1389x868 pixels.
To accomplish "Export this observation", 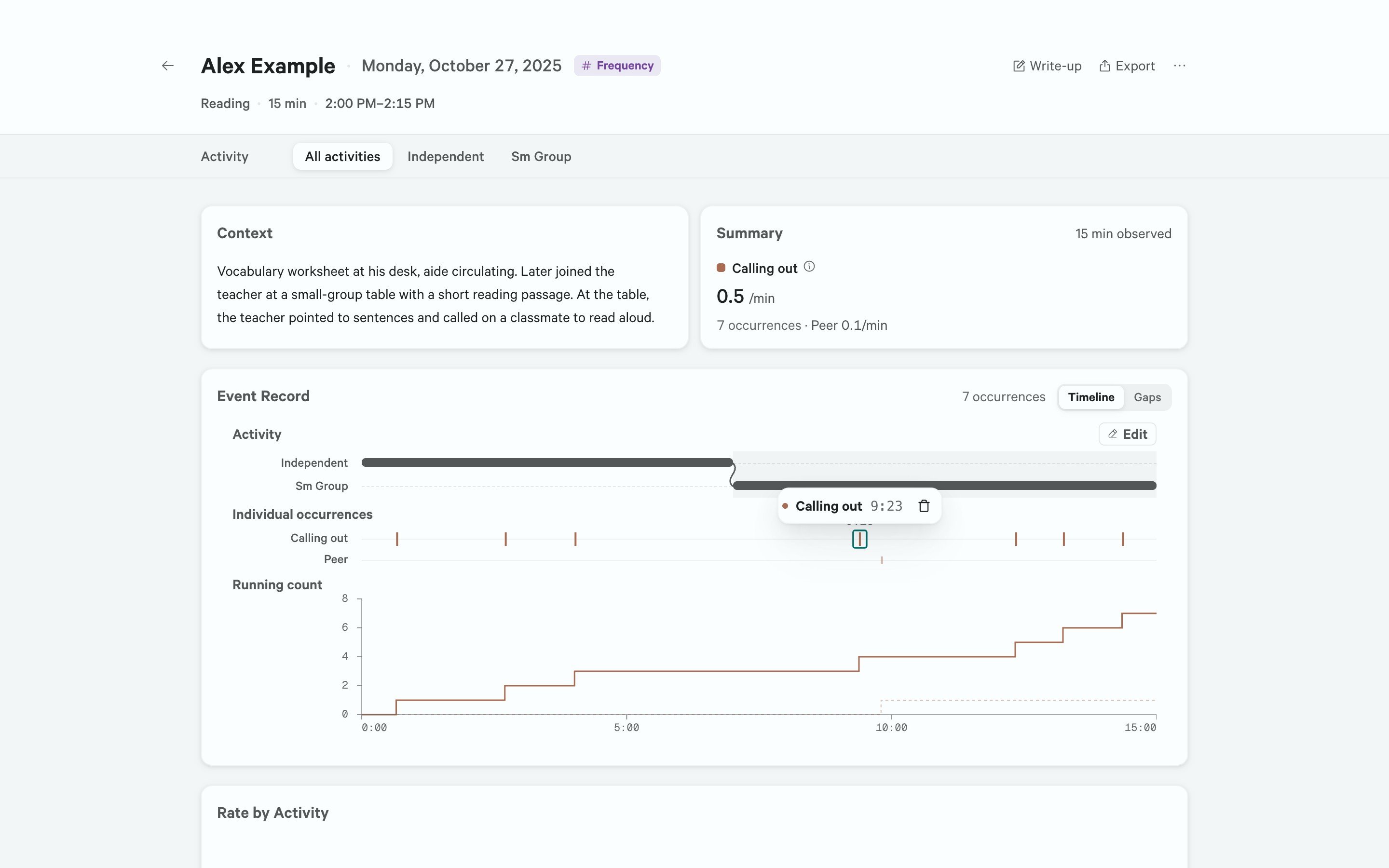I will coord(1127,66).
